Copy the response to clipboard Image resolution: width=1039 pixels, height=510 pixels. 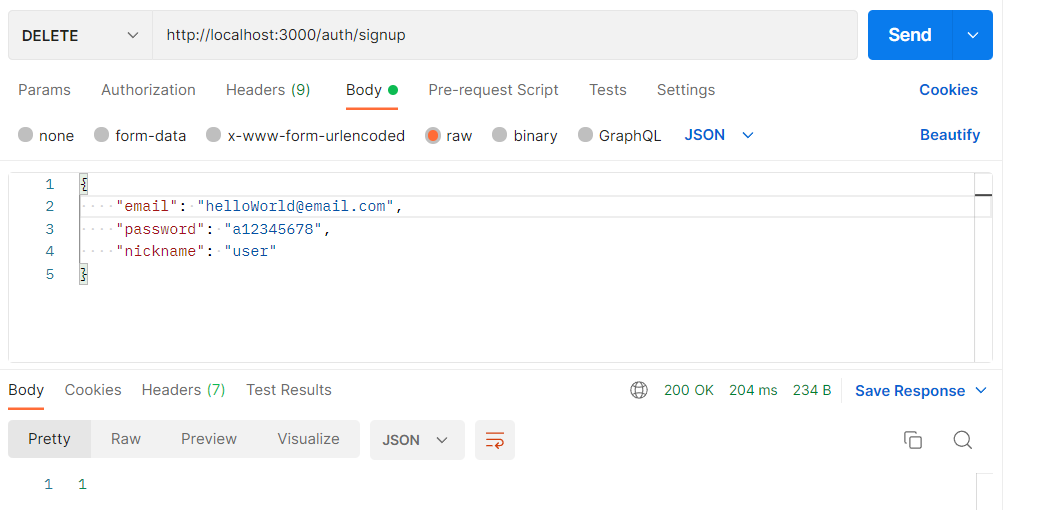point(912,440)
